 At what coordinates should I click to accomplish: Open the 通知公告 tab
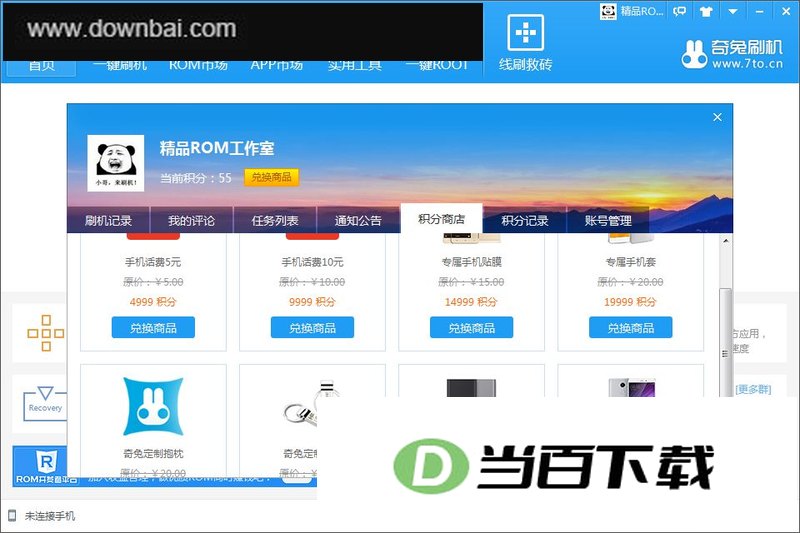tap(358, 220)
